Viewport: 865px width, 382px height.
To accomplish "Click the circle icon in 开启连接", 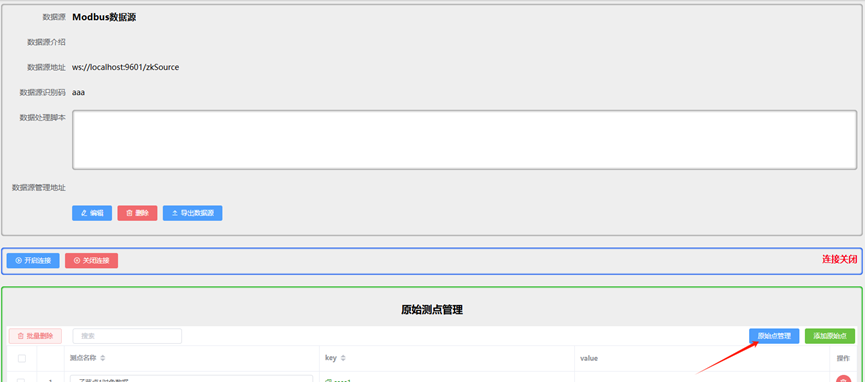I will click(18, 261).
